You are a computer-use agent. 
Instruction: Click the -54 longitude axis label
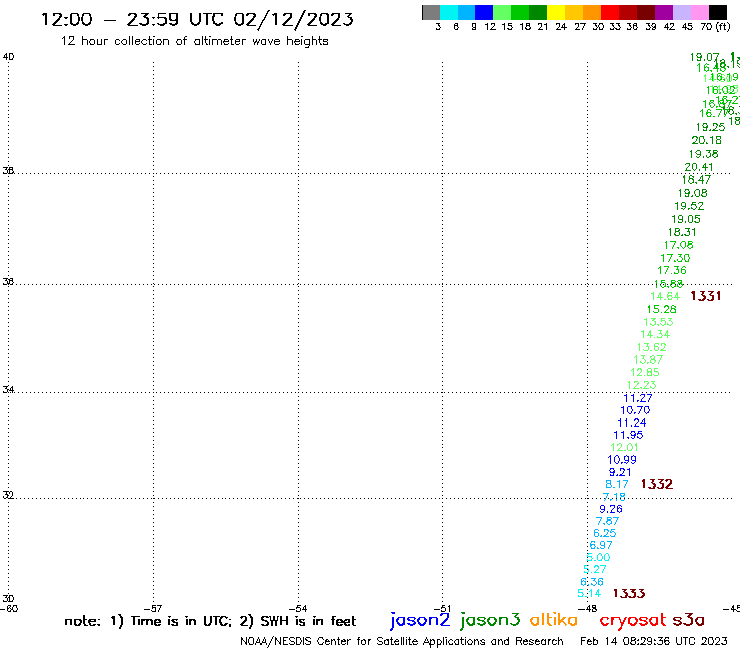298,608
